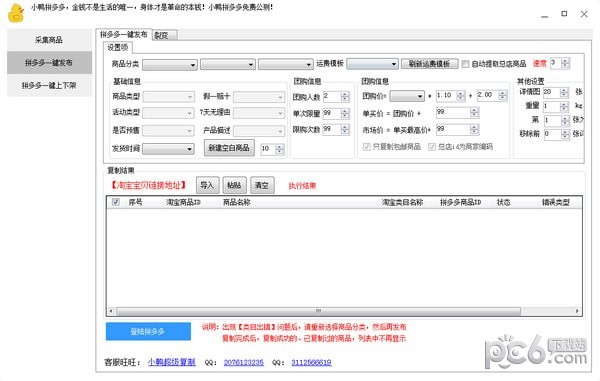Click the 商品名称 column header
The image size is (600, 381).
click(237, 202)
